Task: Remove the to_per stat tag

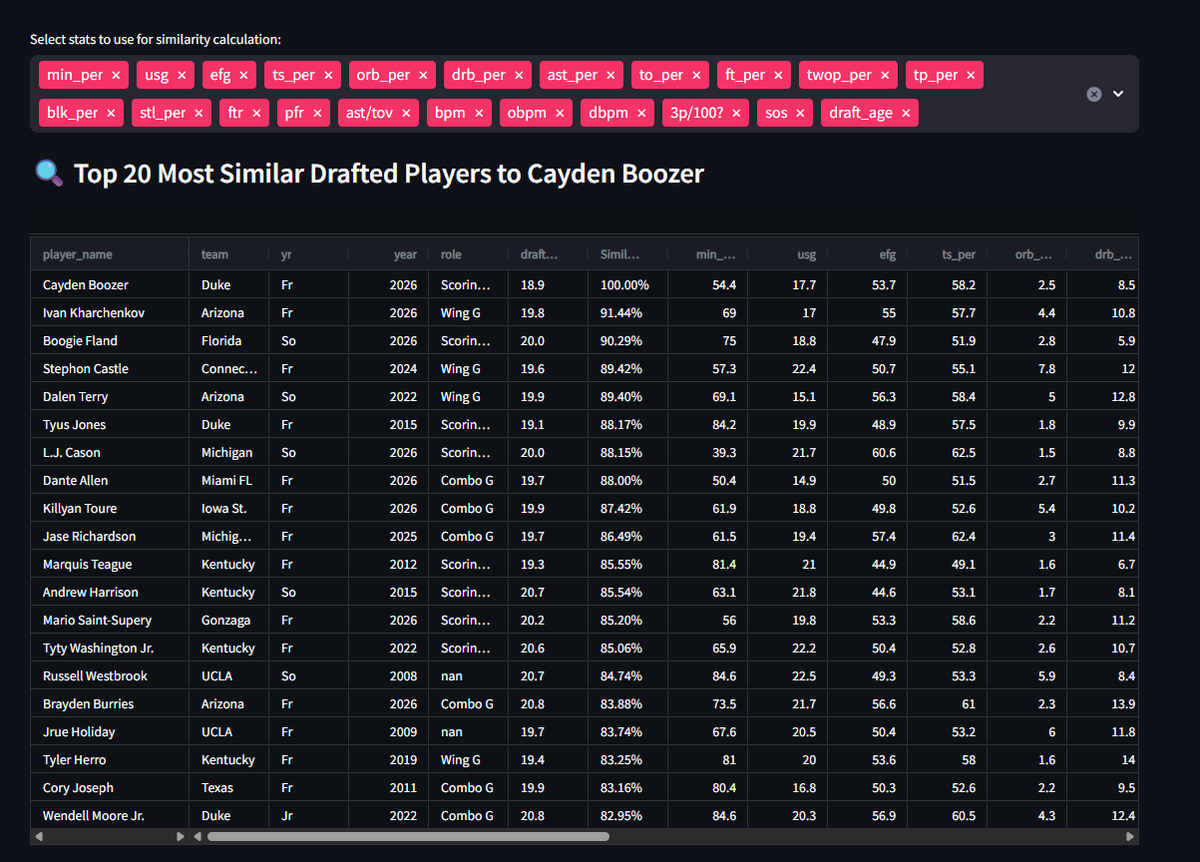Action: [695, 75]
